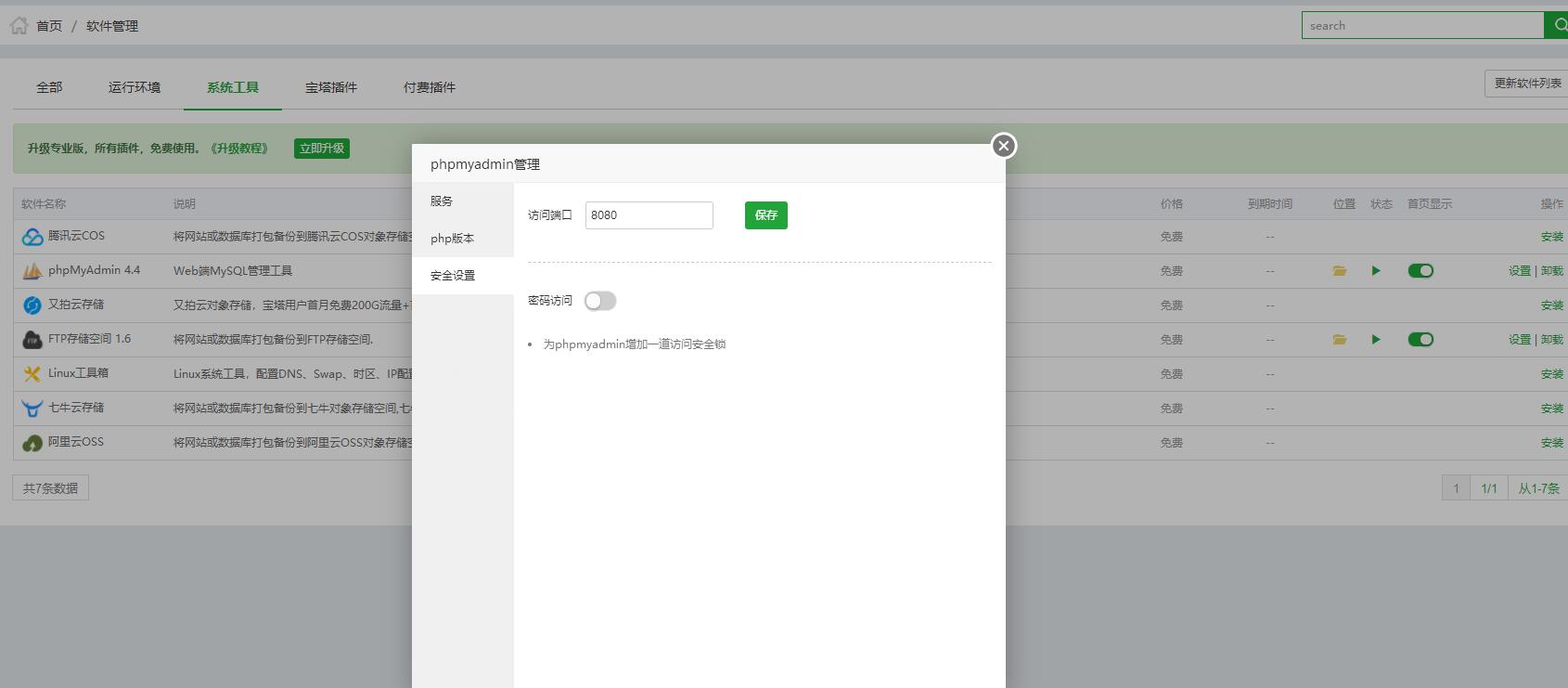Click the home icon in breadcrumb

19,25
